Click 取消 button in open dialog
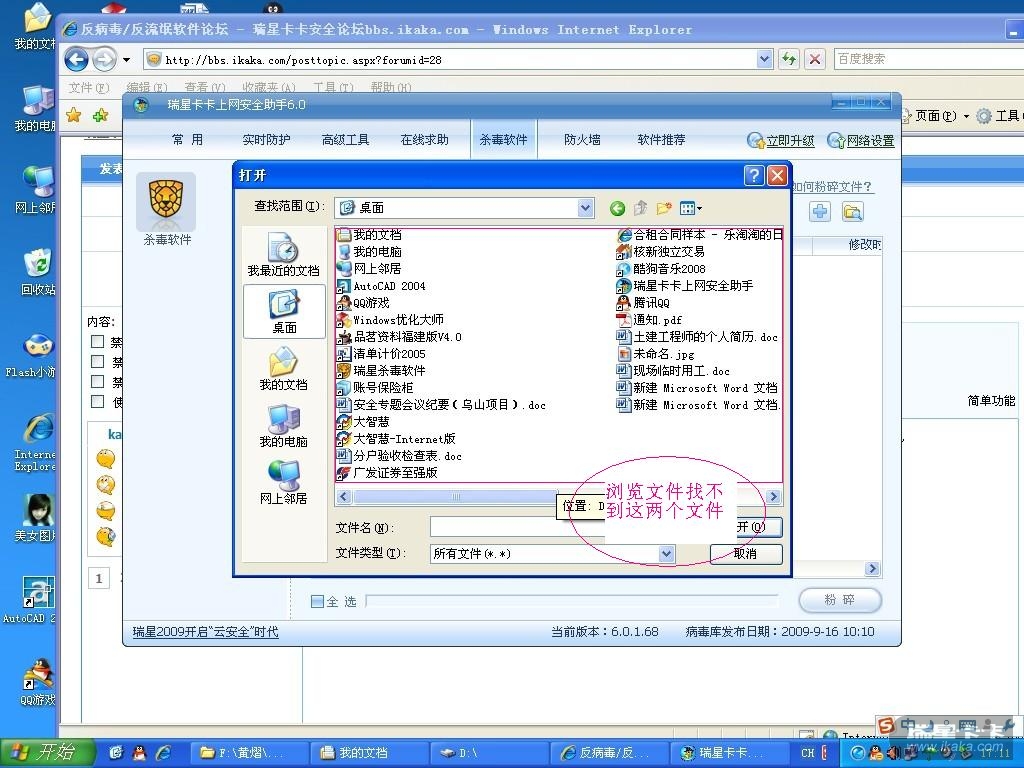The width and height of the screenshot is (1024, 768). (x=745, y=554)
